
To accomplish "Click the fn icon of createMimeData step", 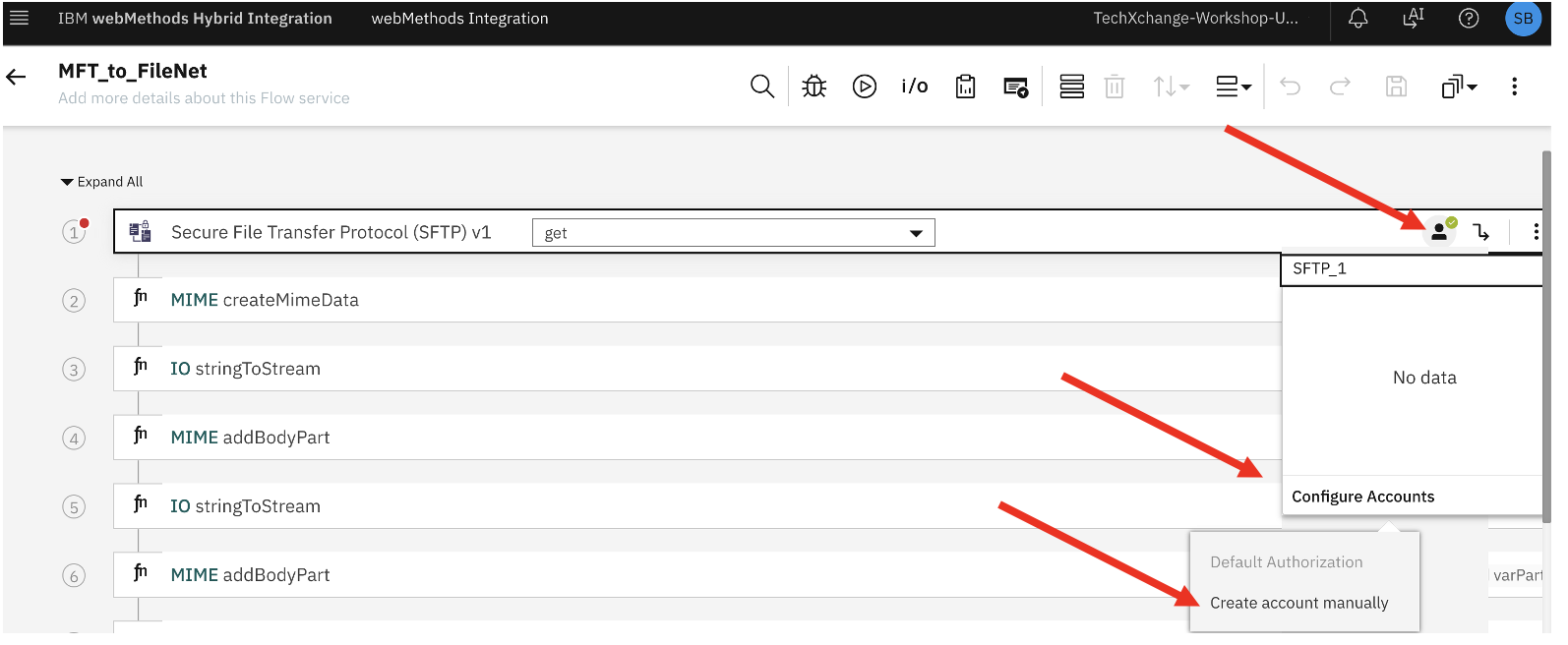I will click(x=141, y=297).
